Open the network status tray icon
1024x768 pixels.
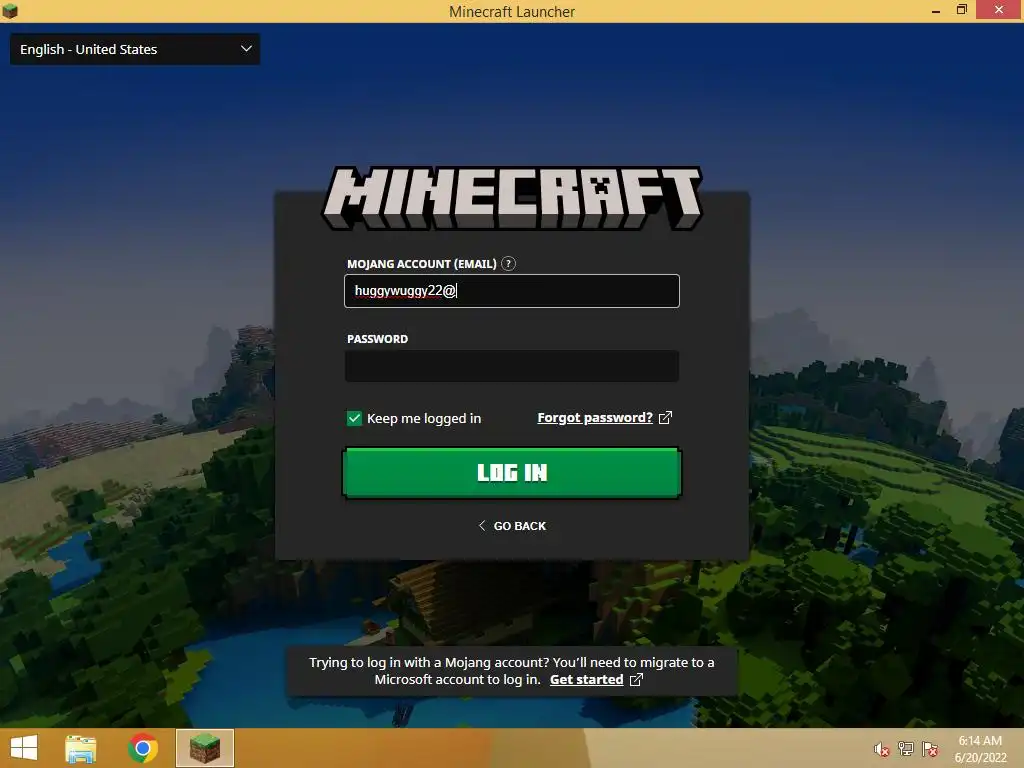(906, 749)
